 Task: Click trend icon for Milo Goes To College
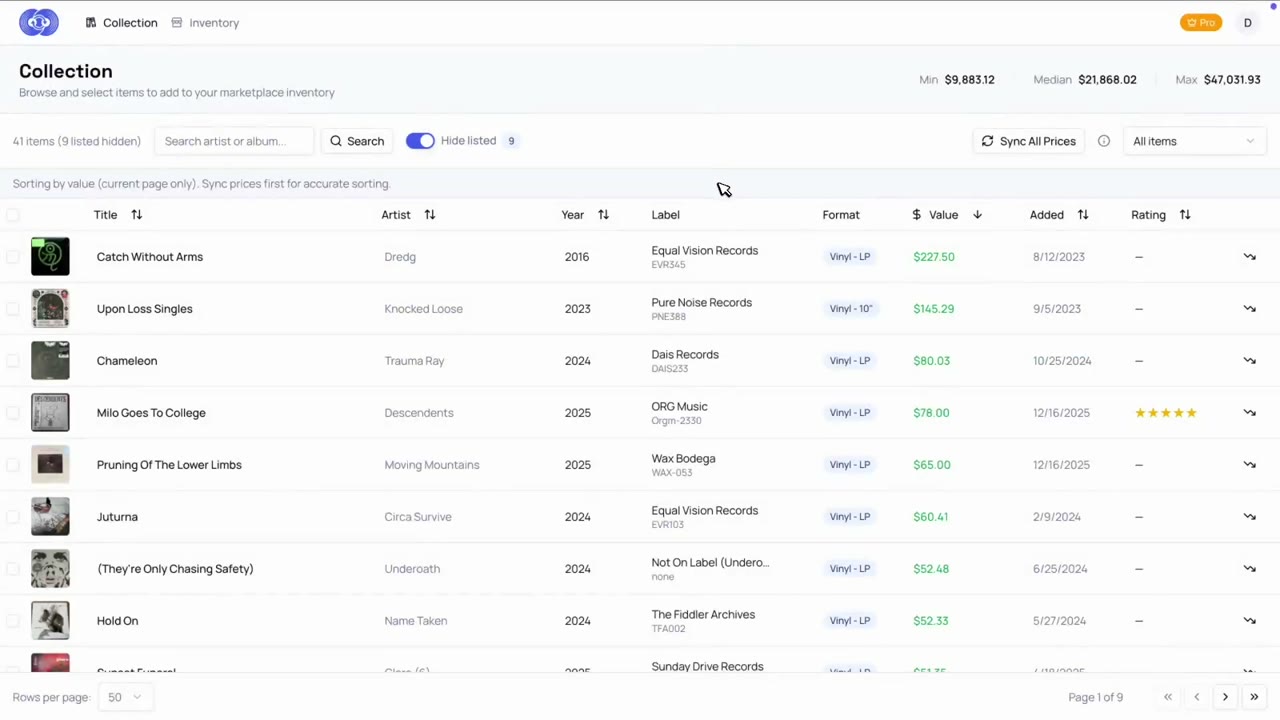click(1250, 413)
